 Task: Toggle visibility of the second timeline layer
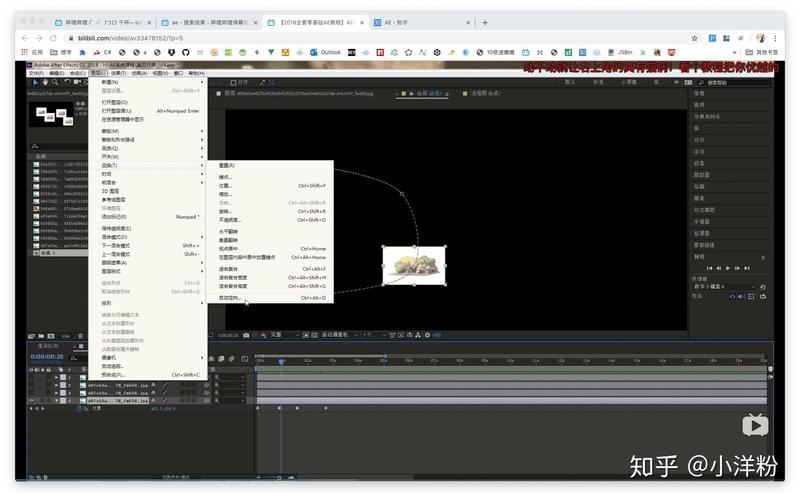coord(33,384)
